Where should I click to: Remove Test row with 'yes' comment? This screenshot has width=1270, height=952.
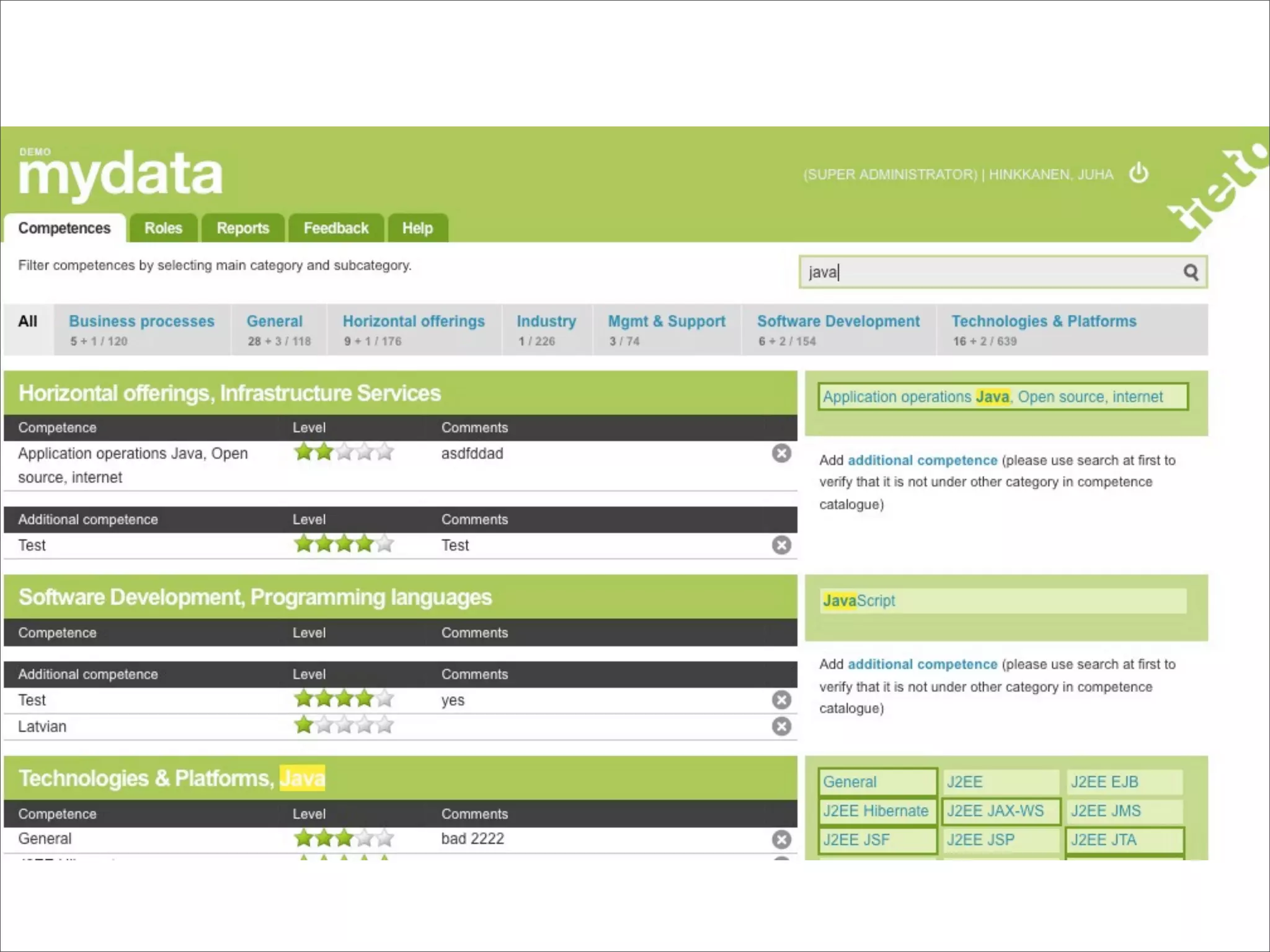[x=781, y=700]
